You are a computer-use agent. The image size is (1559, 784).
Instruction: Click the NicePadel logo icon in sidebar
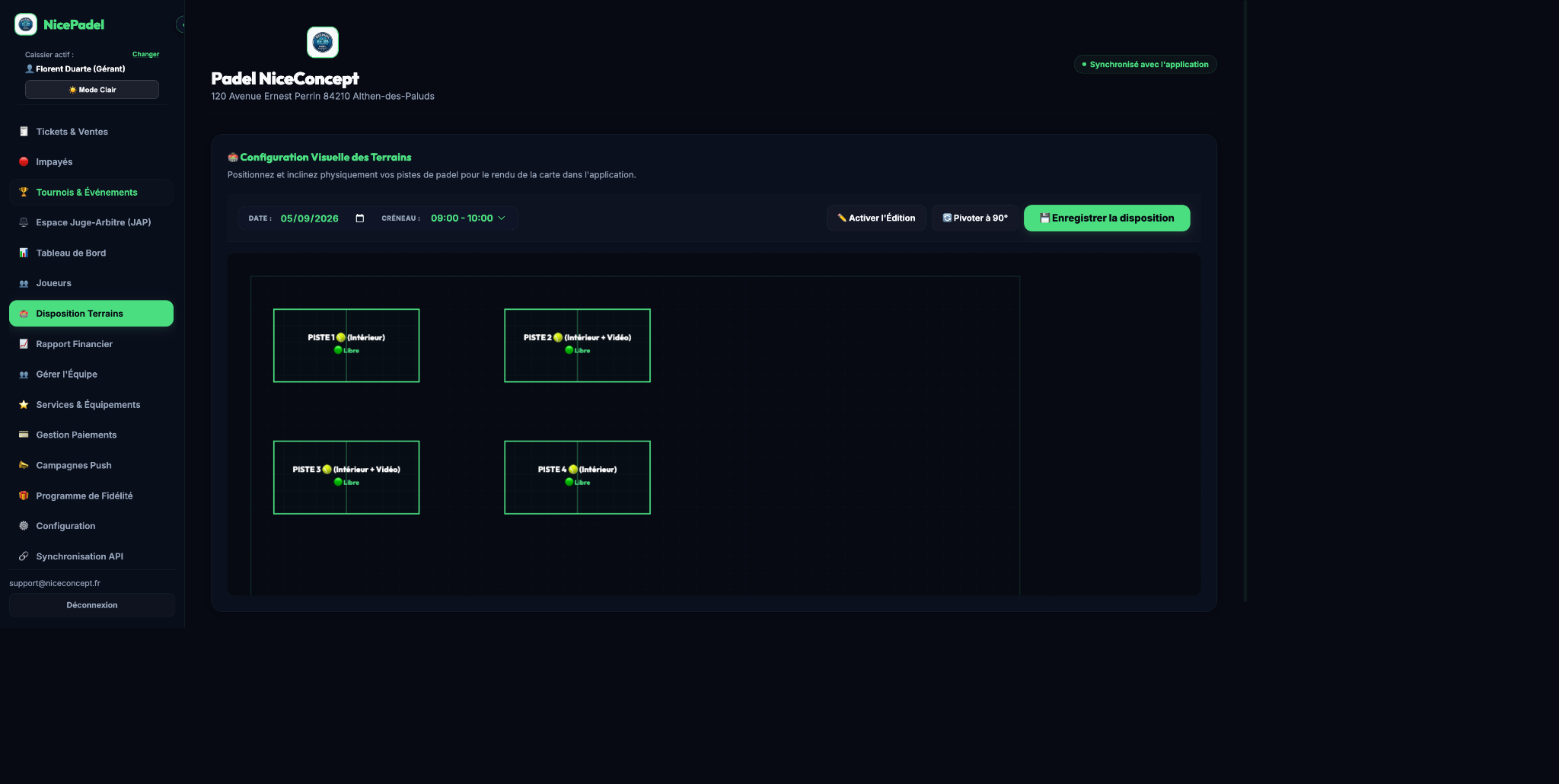[x=26, y=24]
